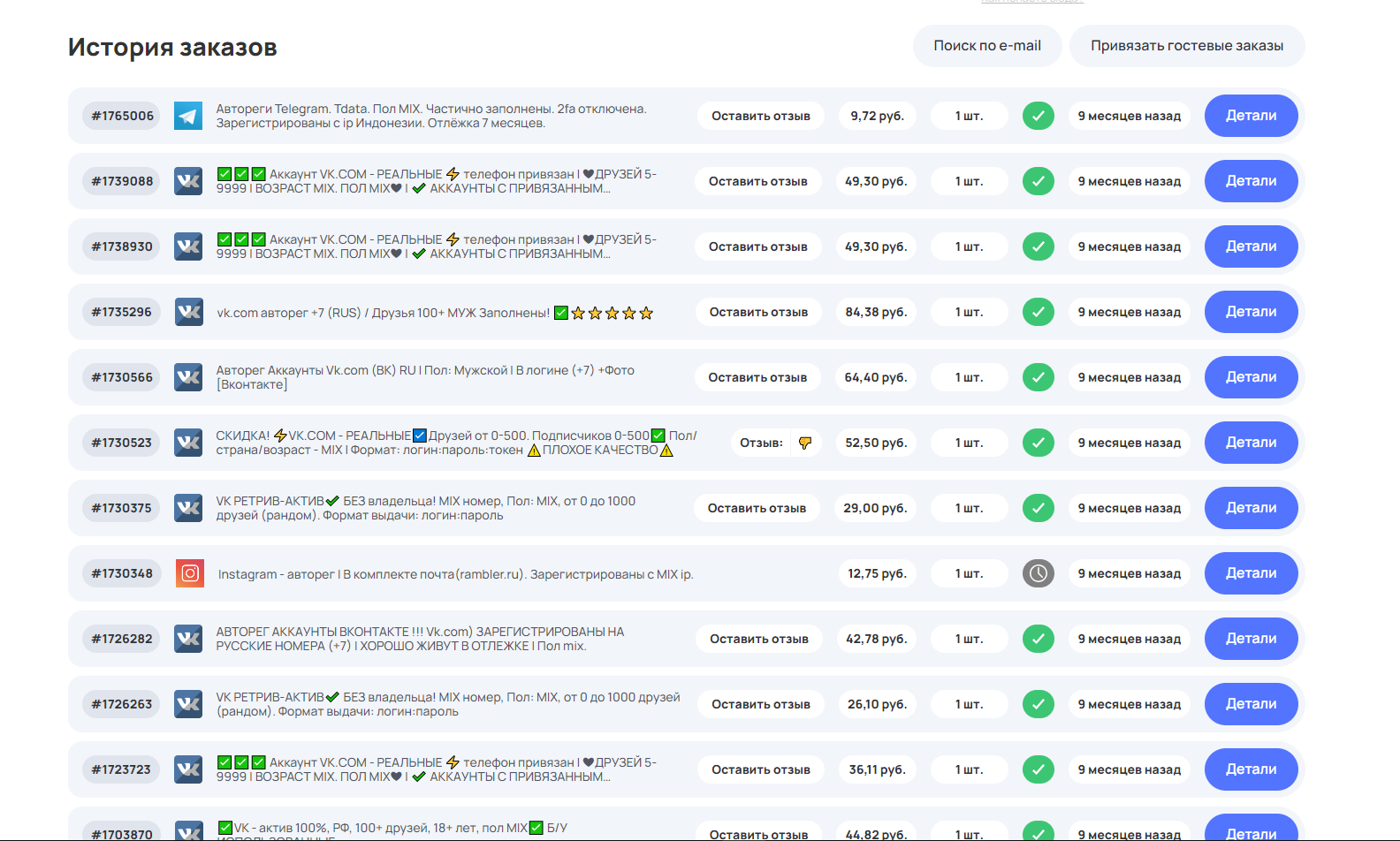Click the VK logo beside order #1738930
1400x841 pixels.
[188, 246]
